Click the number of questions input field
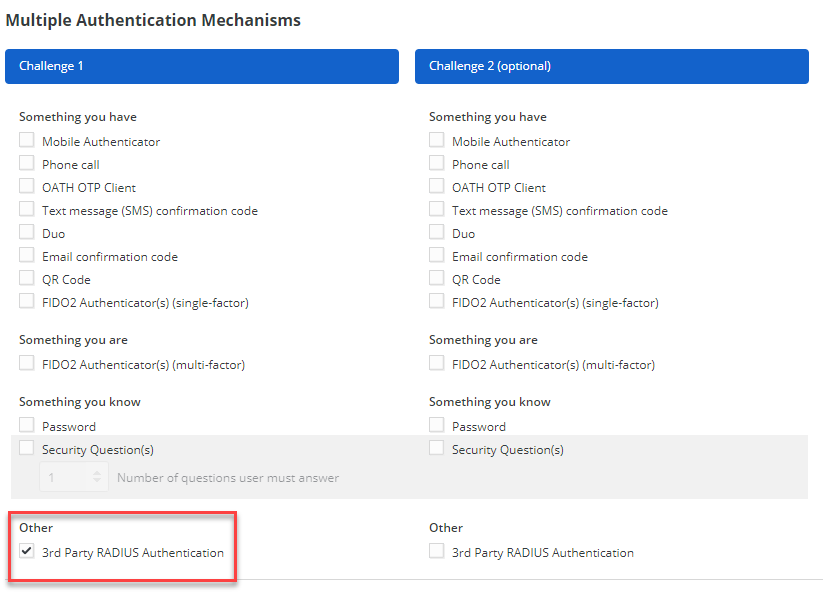The image size is (823, 606). [x=73, y=477]
